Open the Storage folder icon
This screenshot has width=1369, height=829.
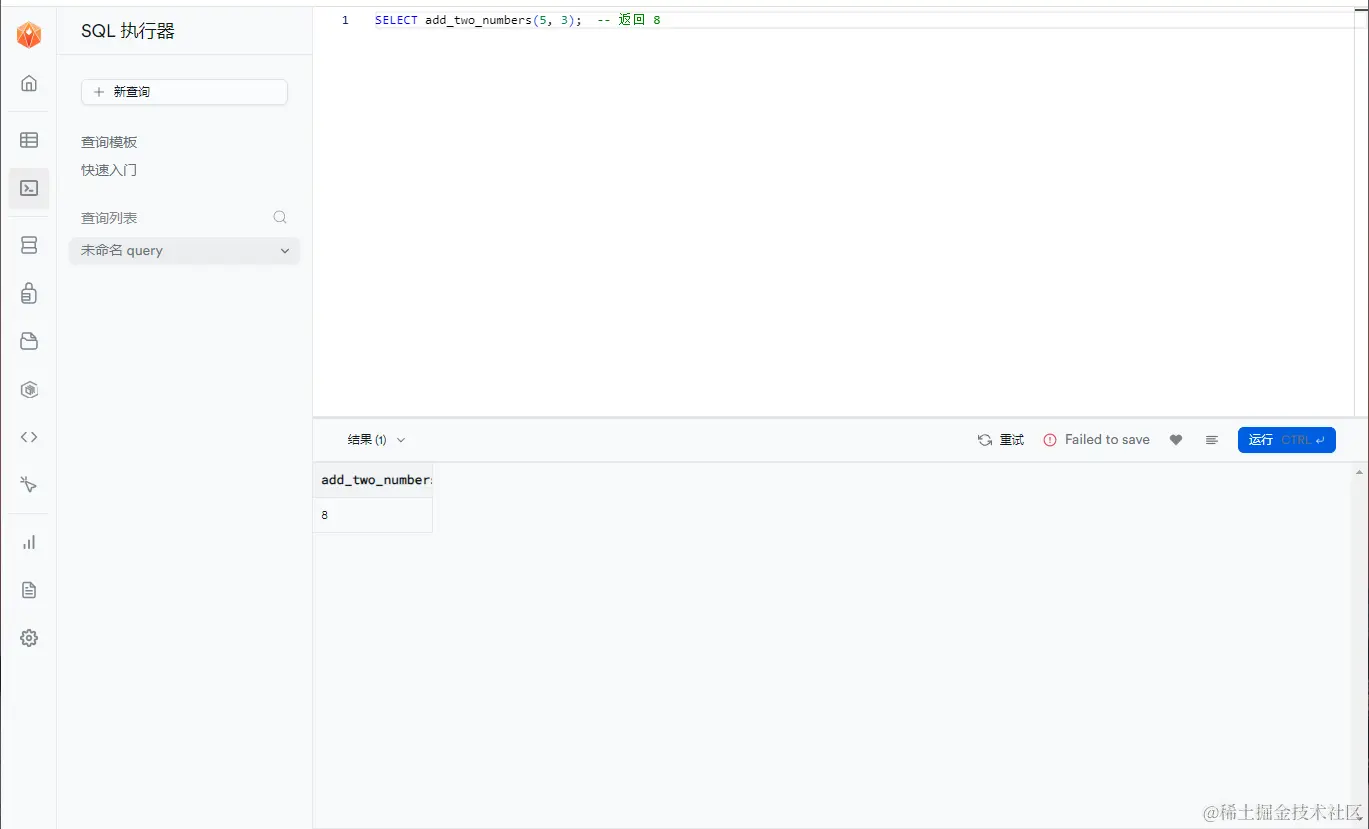coord(29,341)
